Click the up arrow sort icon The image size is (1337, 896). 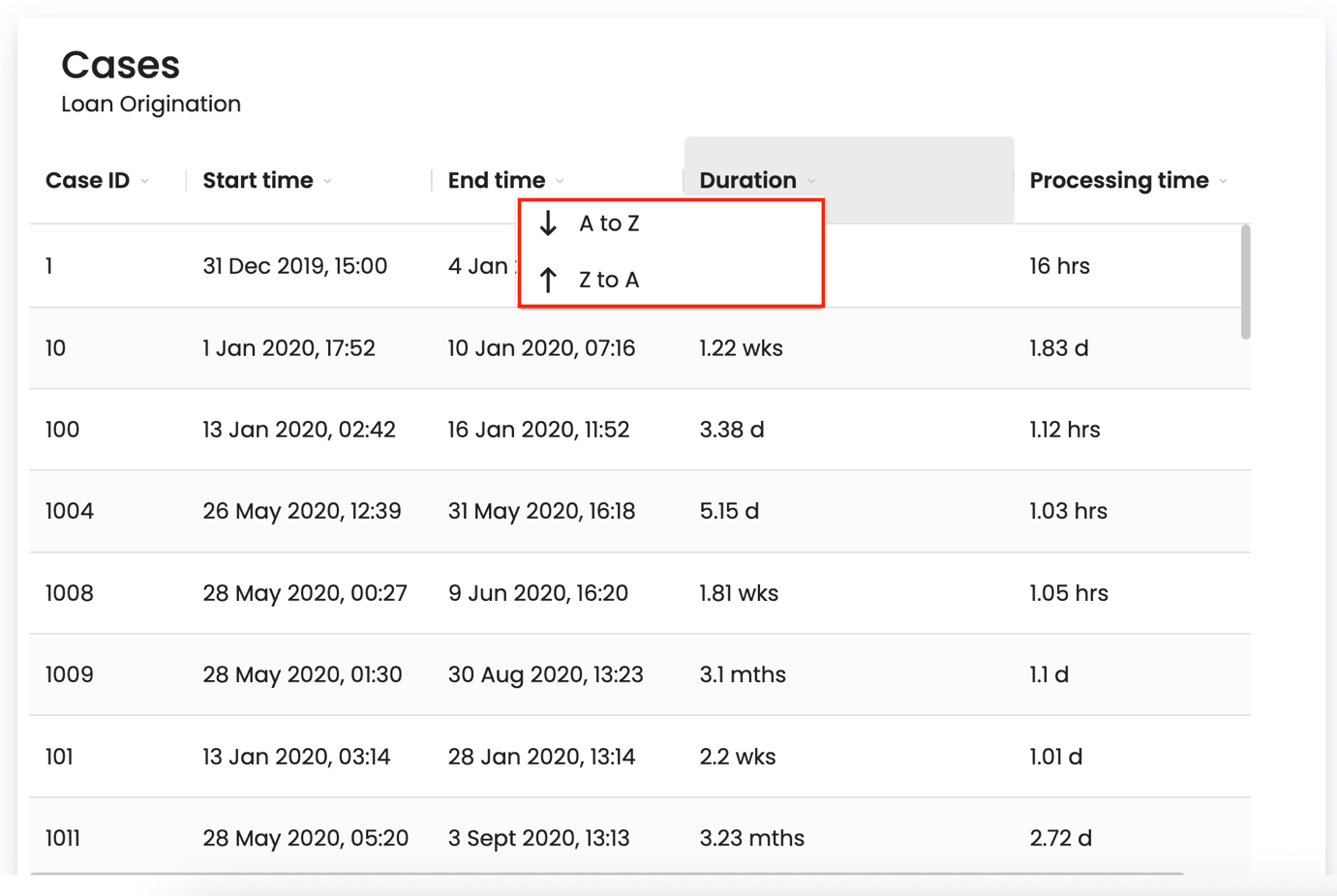[x=548, y=280]
